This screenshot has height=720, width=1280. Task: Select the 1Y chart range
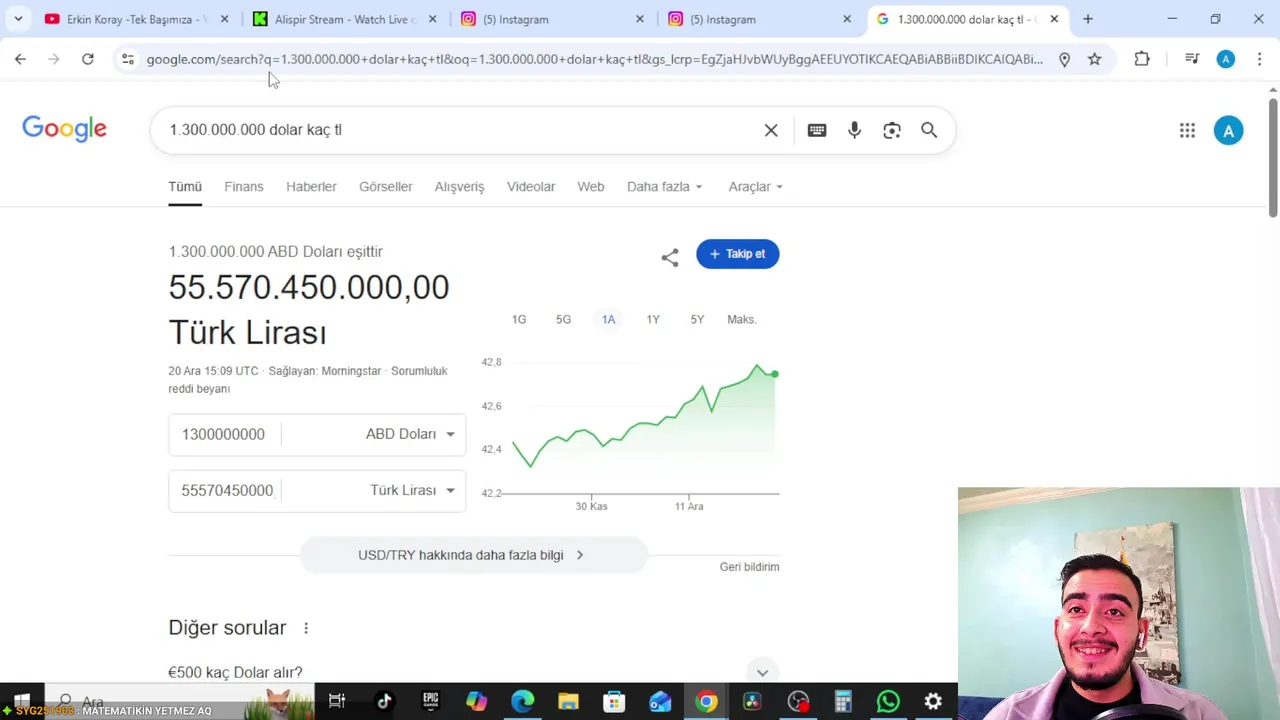(x=653, y=319)
